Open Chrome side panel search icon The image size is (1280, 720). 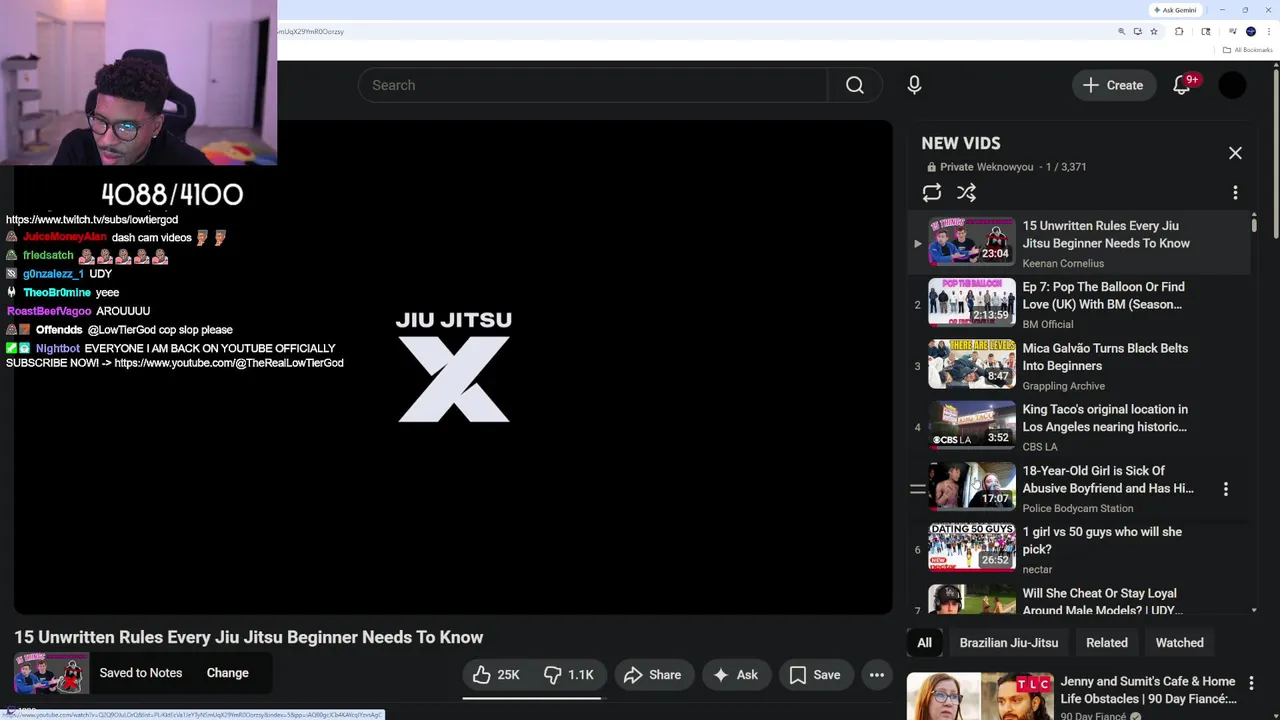(x=1206, y=31)
